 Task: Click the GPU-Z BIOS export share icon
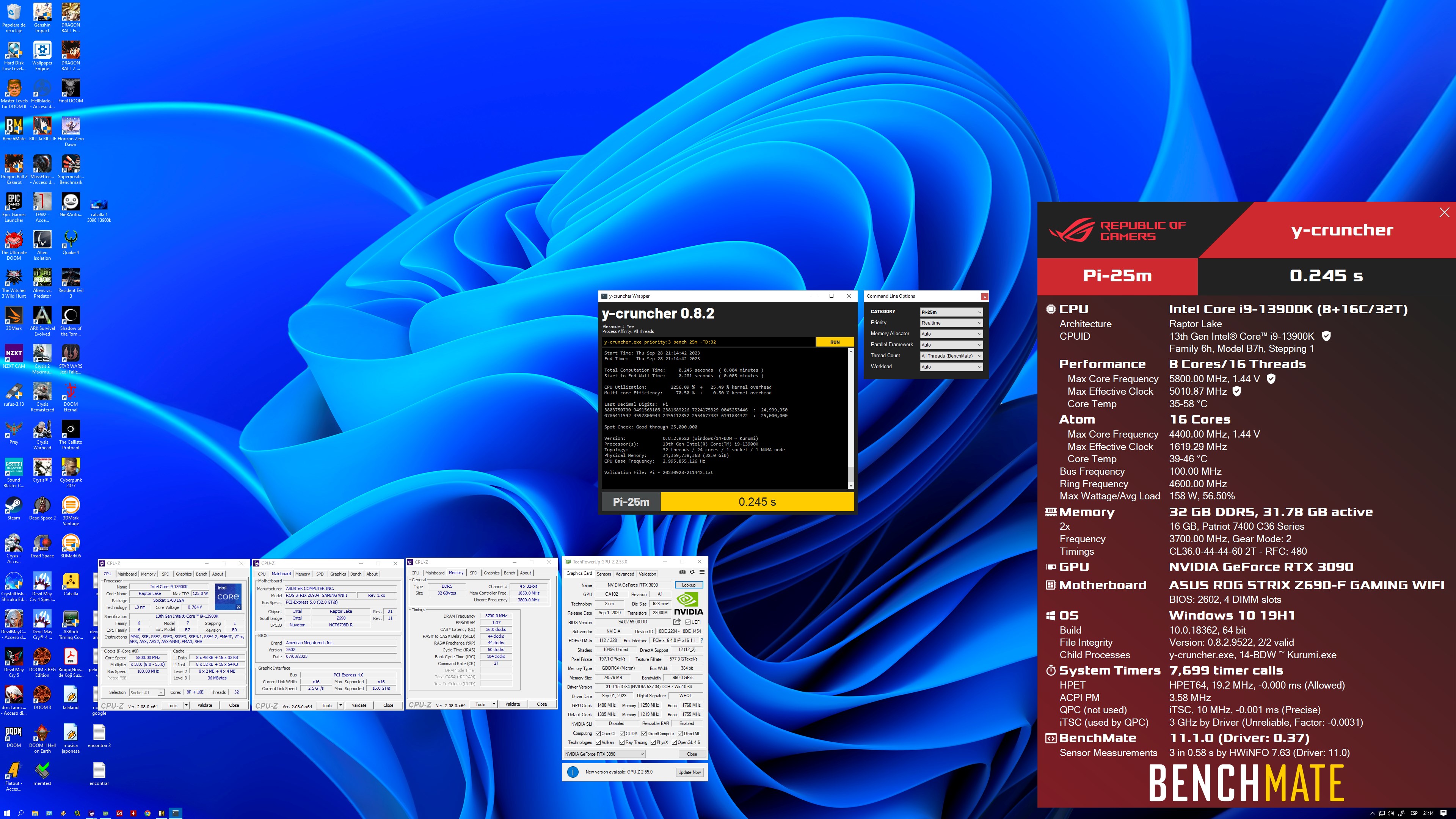coord(677,622)
